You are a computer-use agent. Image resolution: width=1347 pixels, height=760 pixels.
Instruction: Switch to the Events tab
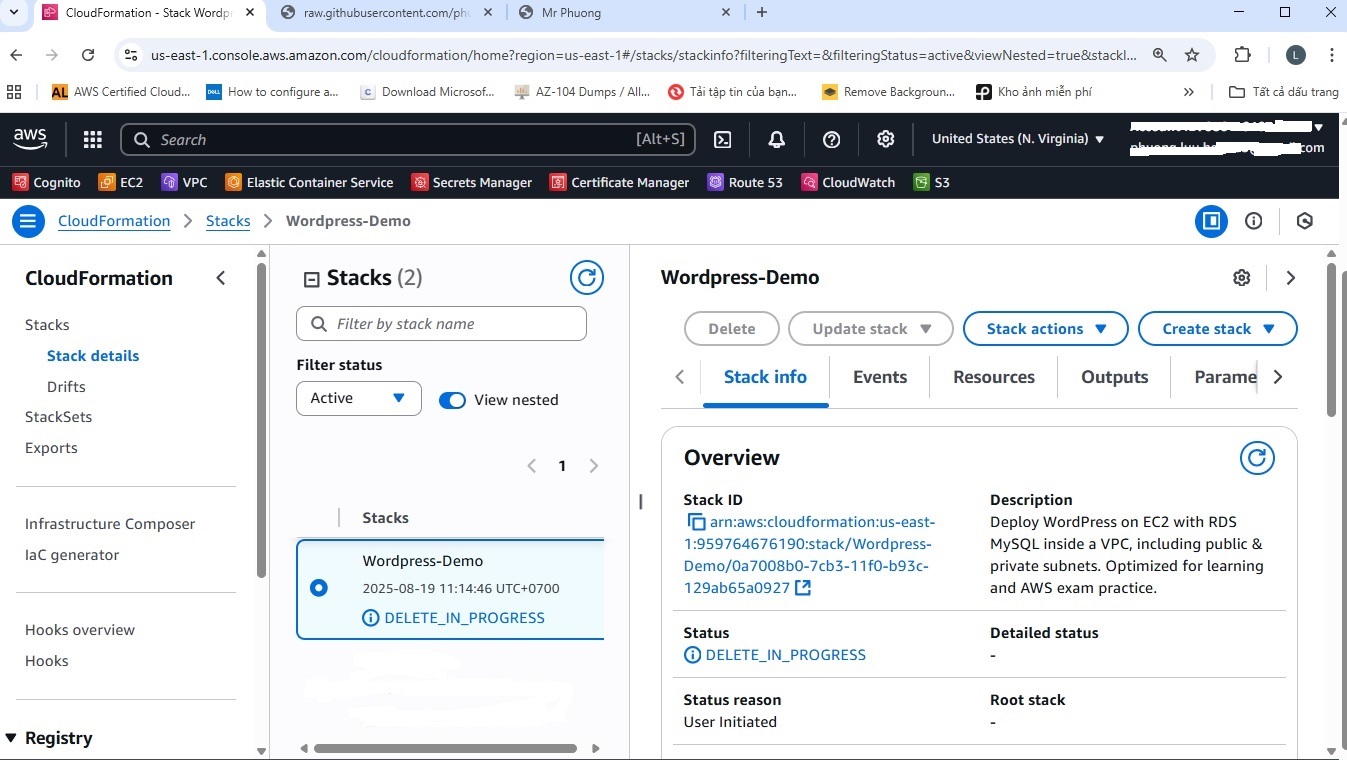(879, 377)
